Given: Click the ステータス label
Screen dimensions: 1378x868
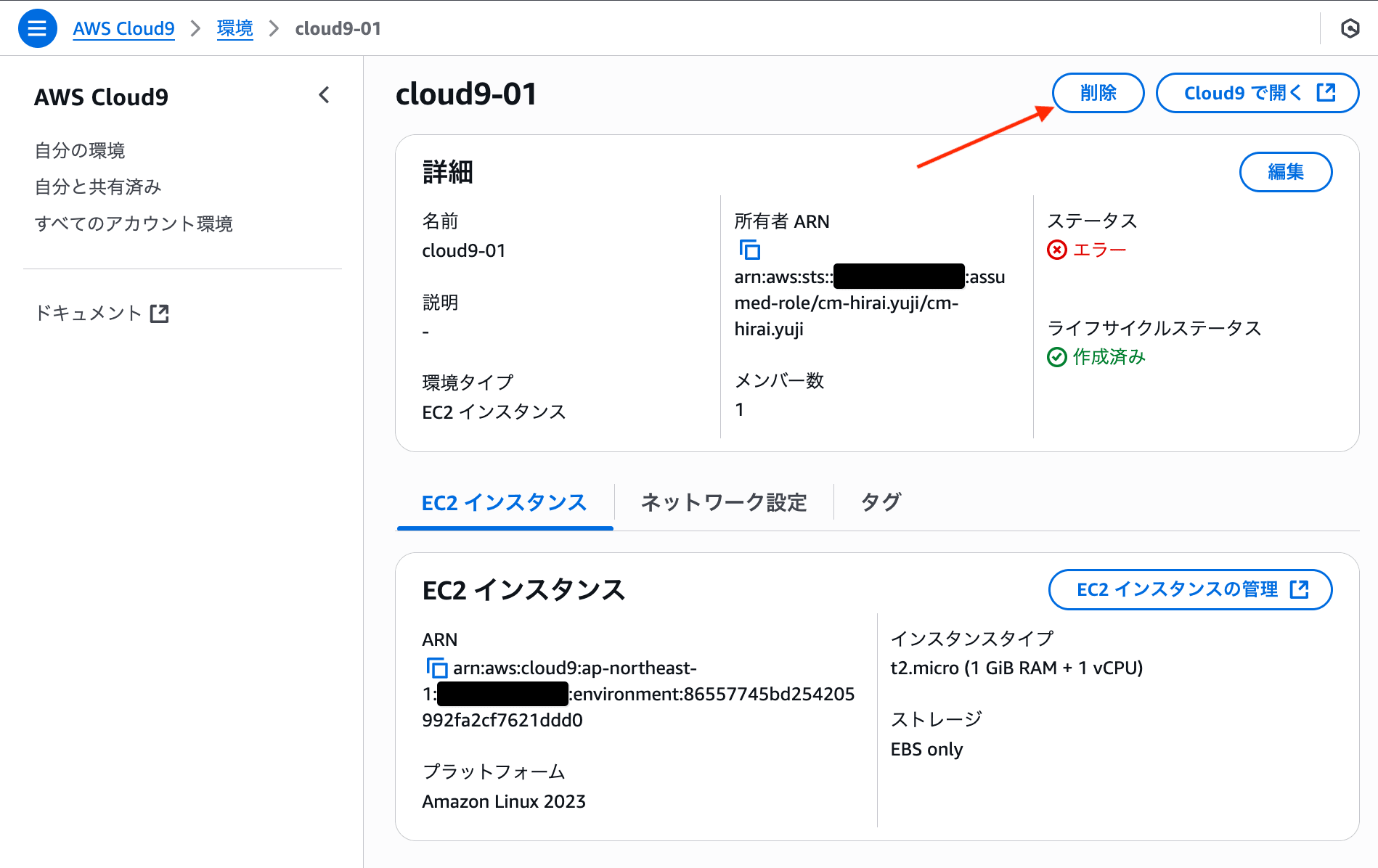Looking at the screenshot, I should point(1092,221).
